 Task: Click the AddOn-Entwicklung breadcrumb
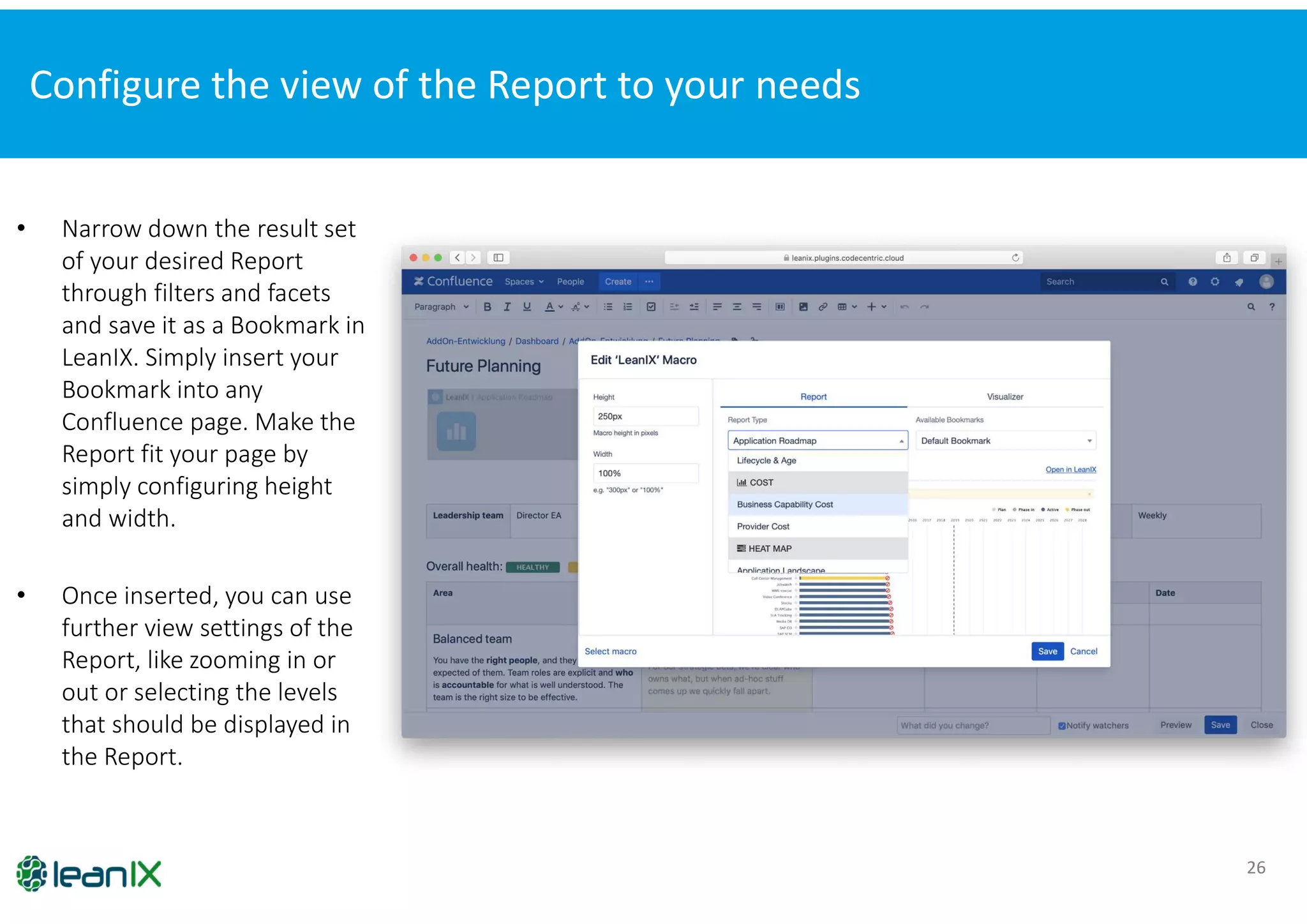466,341
